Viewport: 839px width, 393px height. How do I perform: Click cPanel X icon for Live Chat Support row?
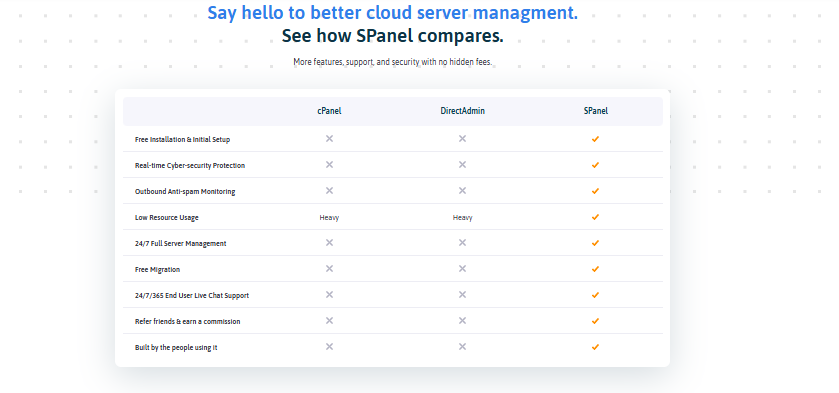pos(329,294)
